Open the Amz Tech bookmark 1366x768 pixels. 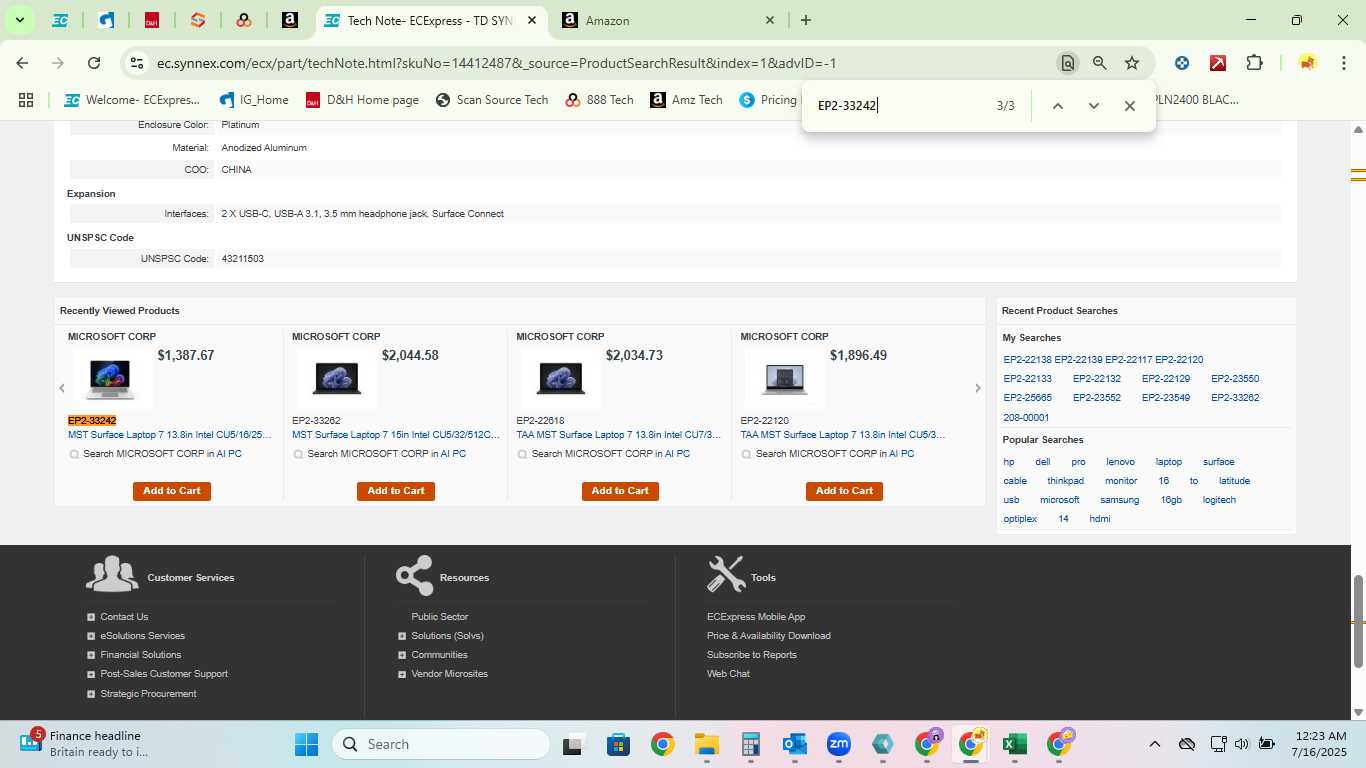pos(686,100)
